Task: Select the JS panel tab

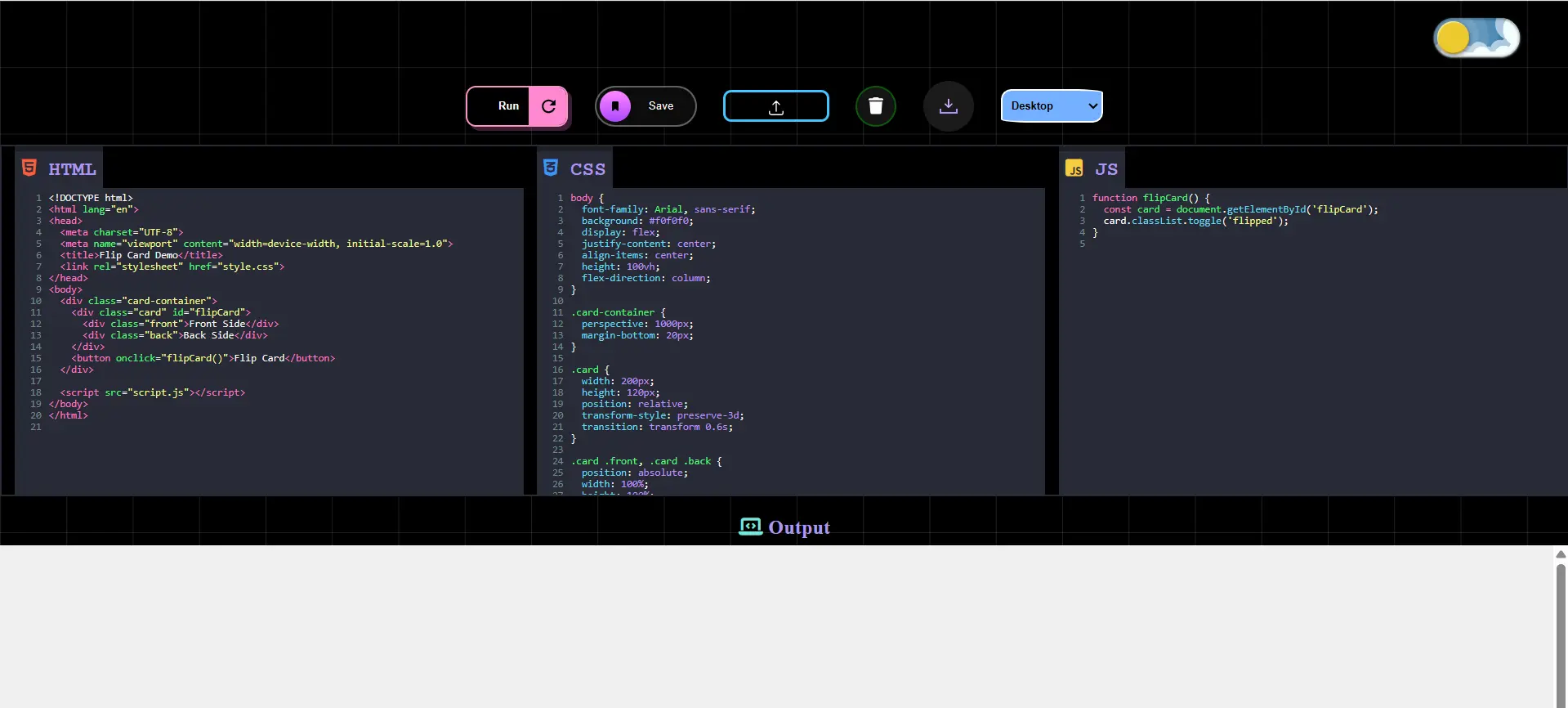Action: click(1092, 168)
